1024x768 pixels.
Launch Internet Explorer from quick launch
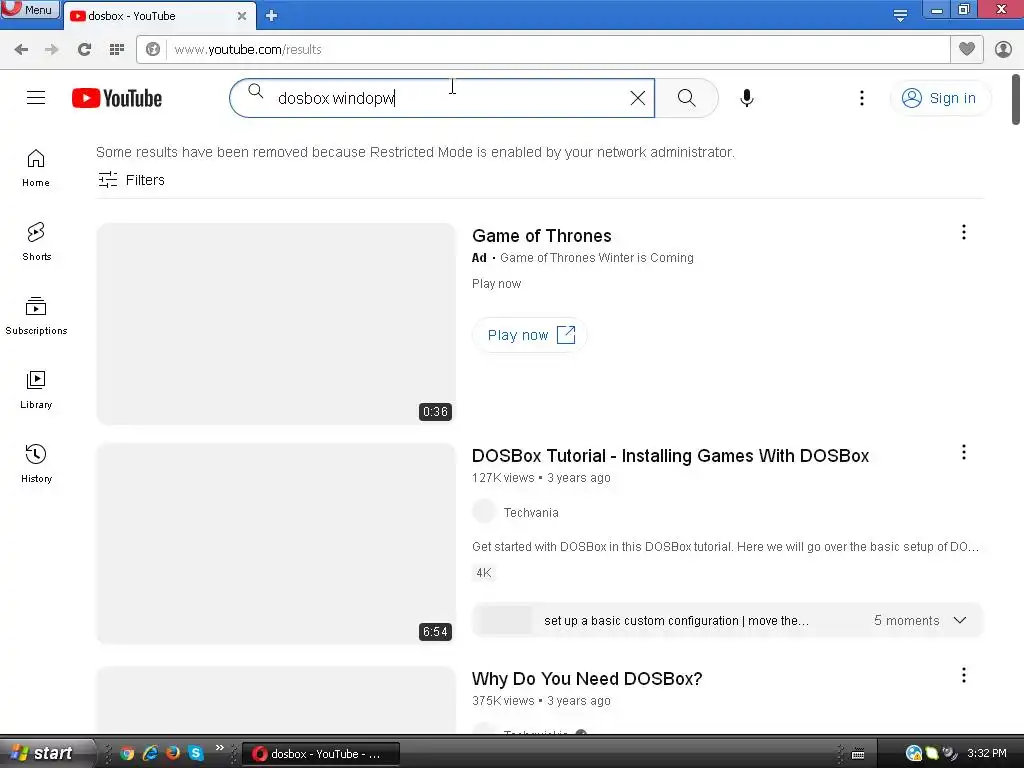click(x=150, y=753)
